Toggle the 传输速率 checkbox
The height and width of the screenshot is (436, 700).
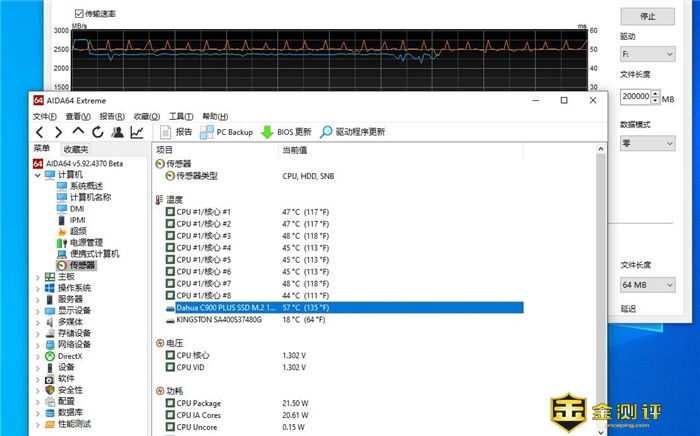tap(80, 14)
